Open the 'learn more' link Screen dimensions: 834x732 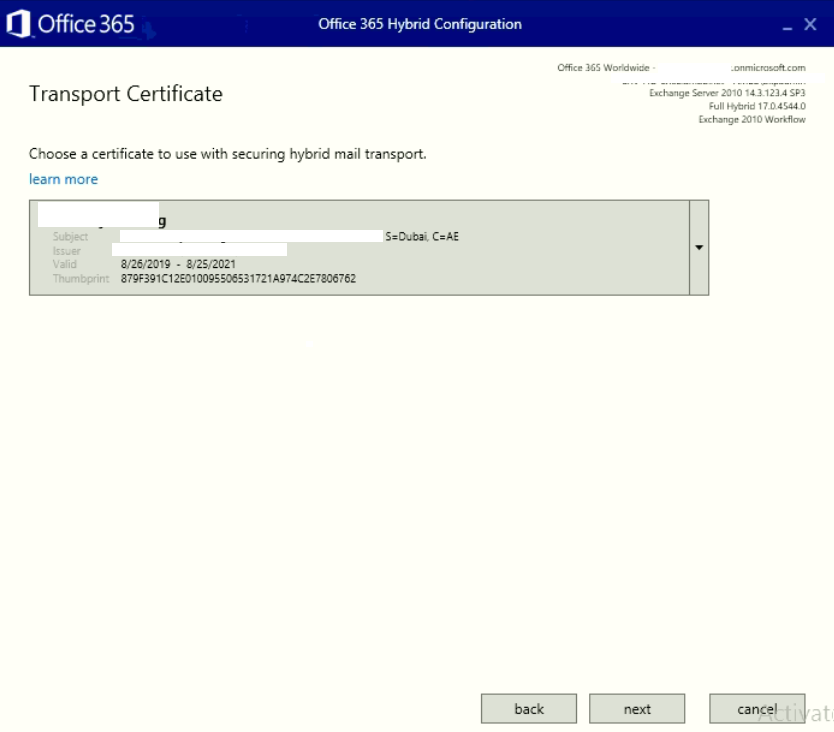click(63, 179)
